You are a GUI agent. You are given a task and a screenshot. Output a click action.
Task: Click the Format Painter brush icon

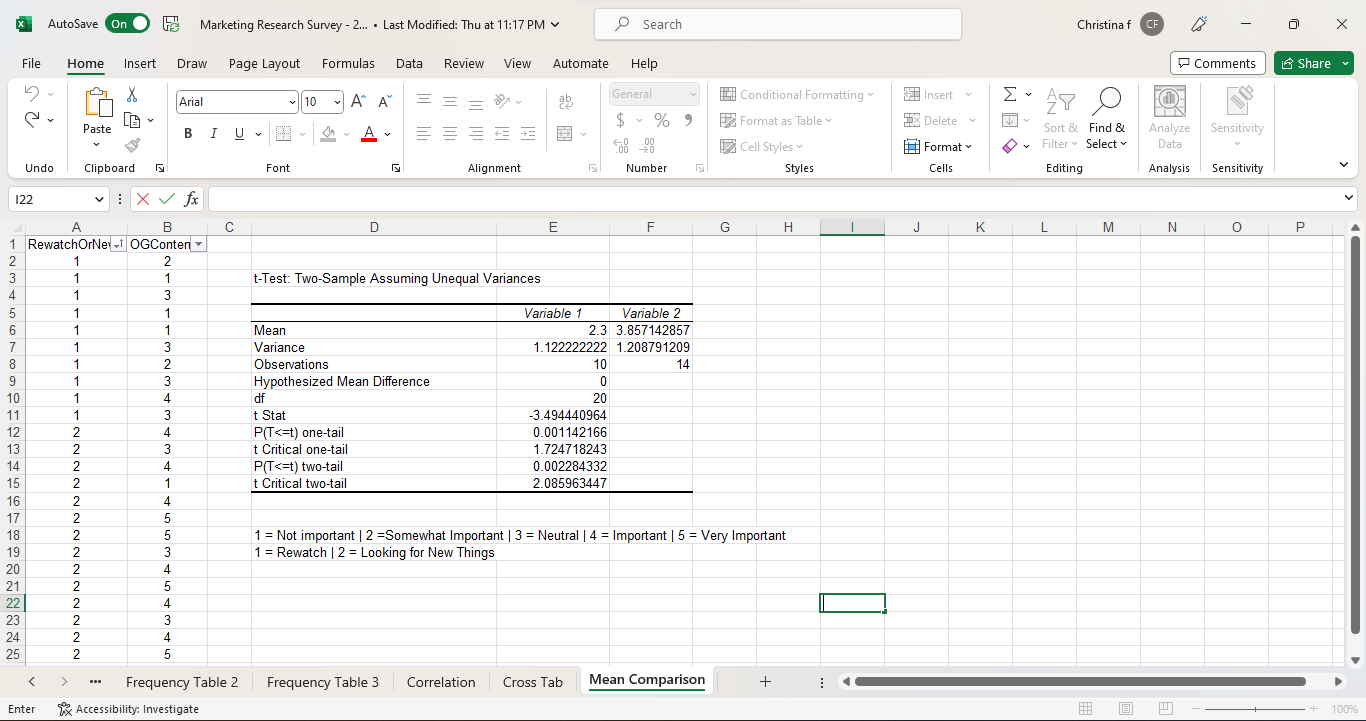[x=132, y=145]
